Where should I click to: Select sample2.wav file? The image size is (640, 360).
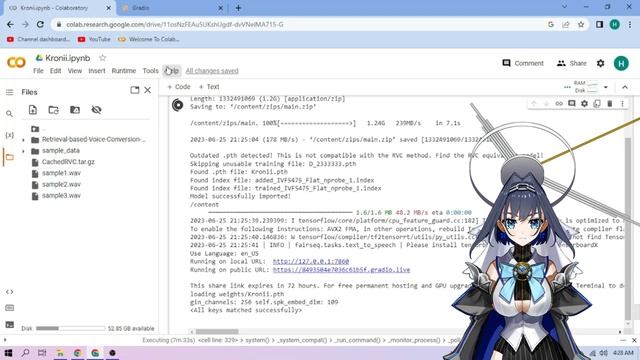tap(61, 184)
